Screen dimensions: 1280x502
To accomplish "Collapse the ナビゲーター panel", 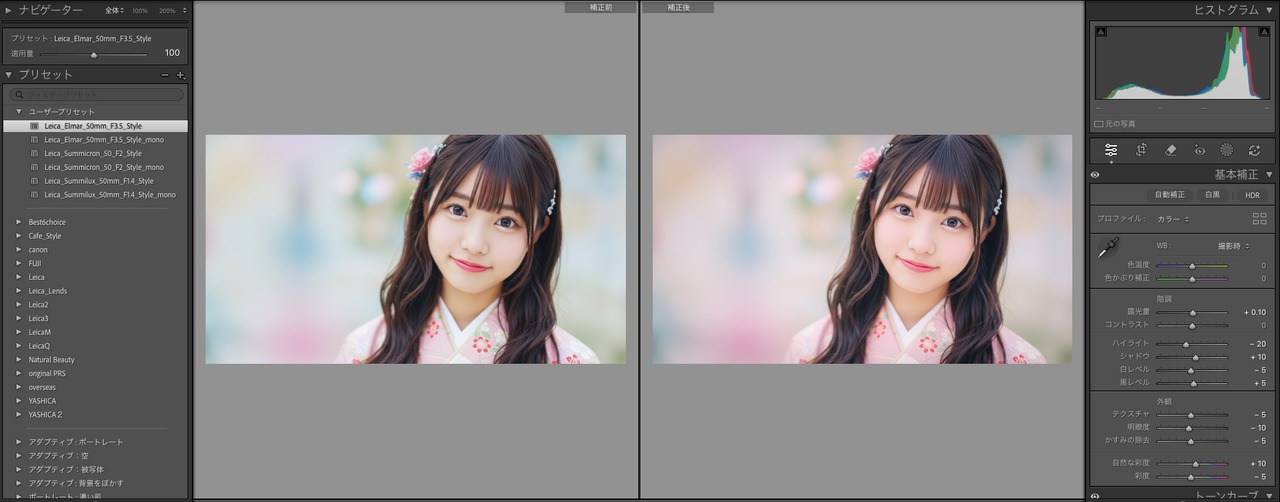I will point(9,10).
